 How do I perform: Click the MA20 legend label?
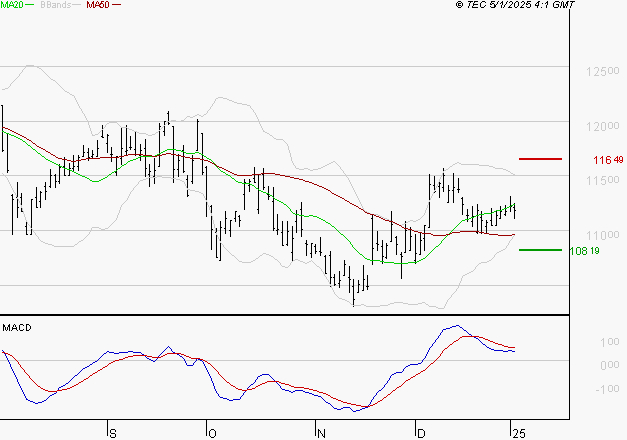11,5
